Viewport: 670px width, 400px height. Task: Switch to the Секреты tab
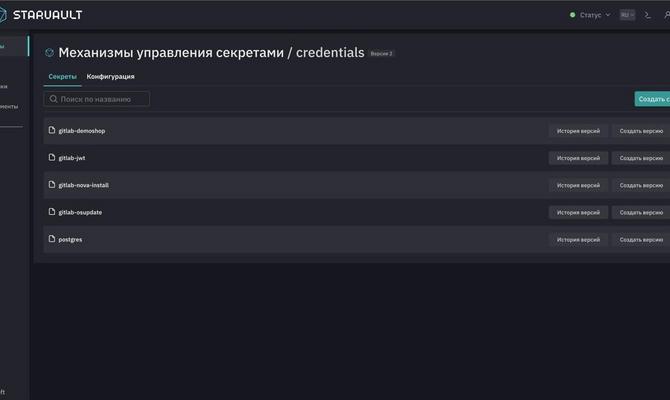coord(63,76)
